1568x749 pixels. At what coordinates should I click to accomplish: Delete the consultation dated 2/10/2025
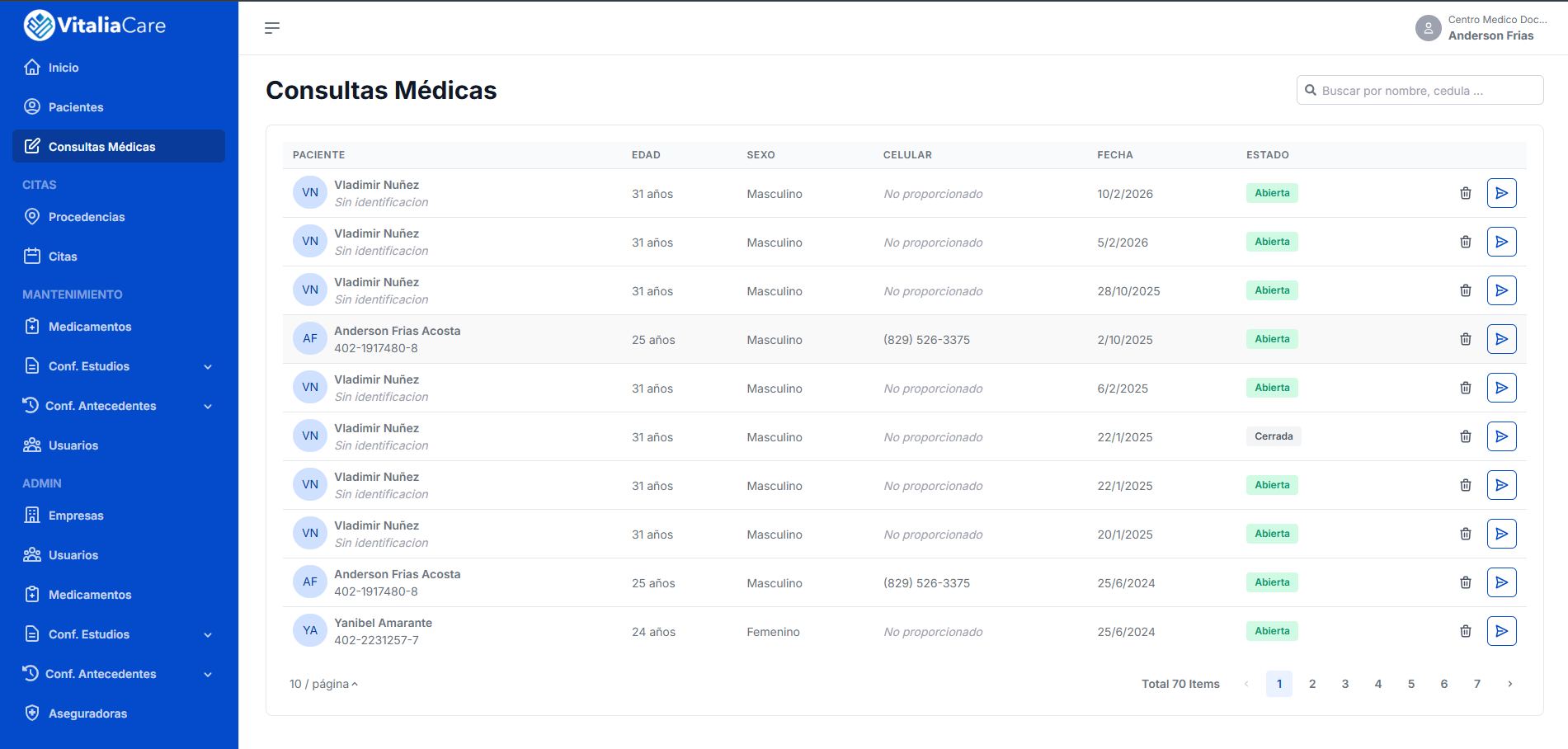(x=1466, y=339)
